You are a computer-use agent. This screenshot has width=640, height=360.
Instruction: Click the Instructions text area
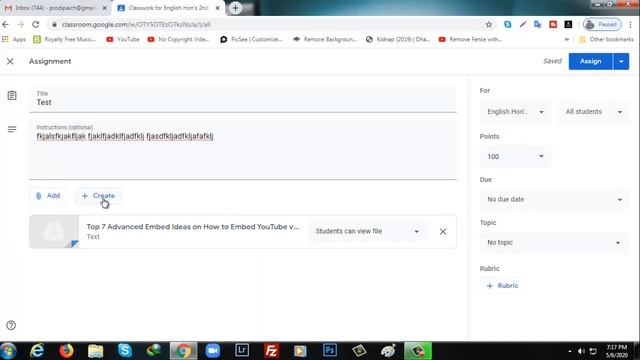click(x=242, y=150)
